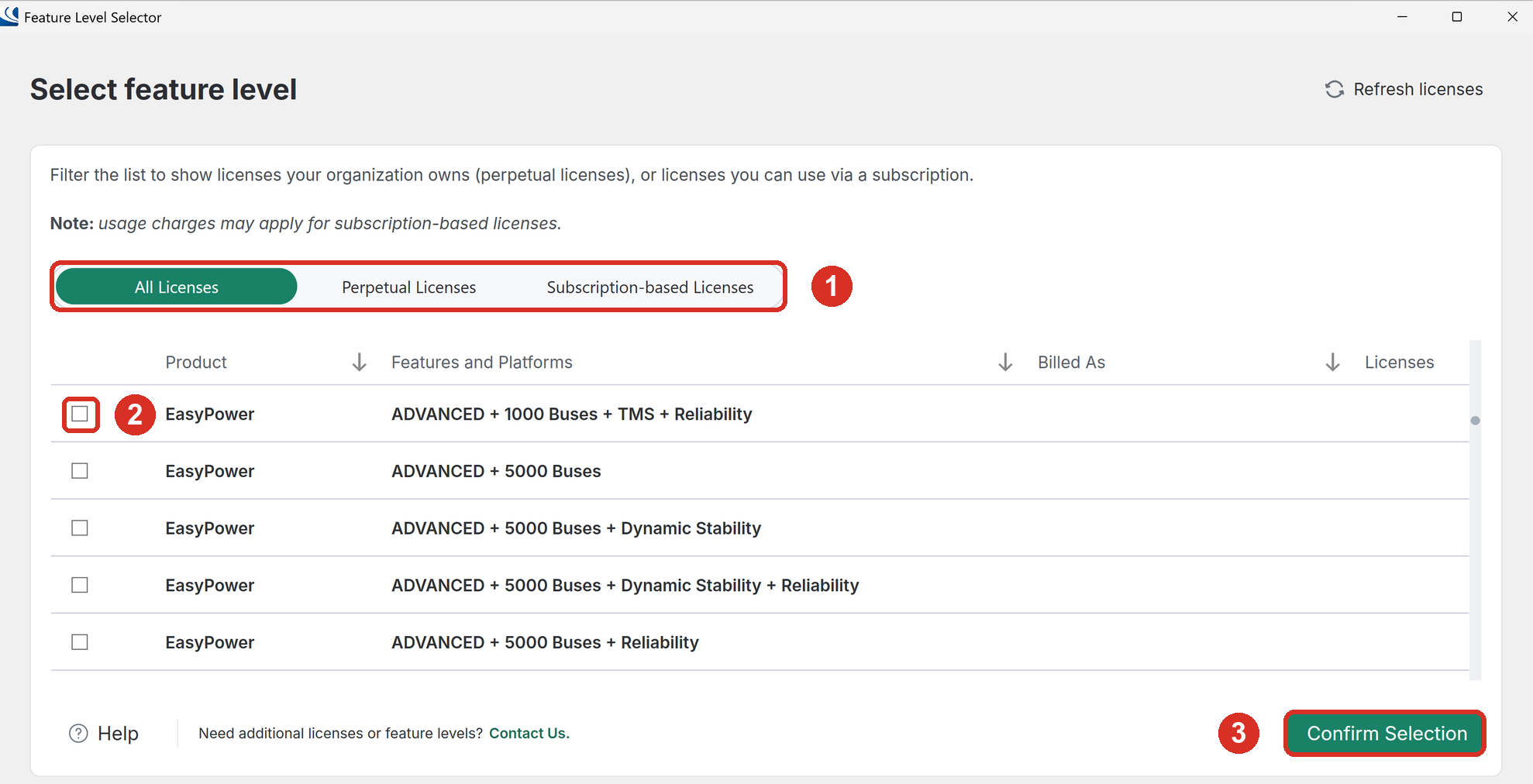The image size is (1533, 784).
Task: Check the ADVANCED + 5000 Buses checkbox
Action: [80, 471]
